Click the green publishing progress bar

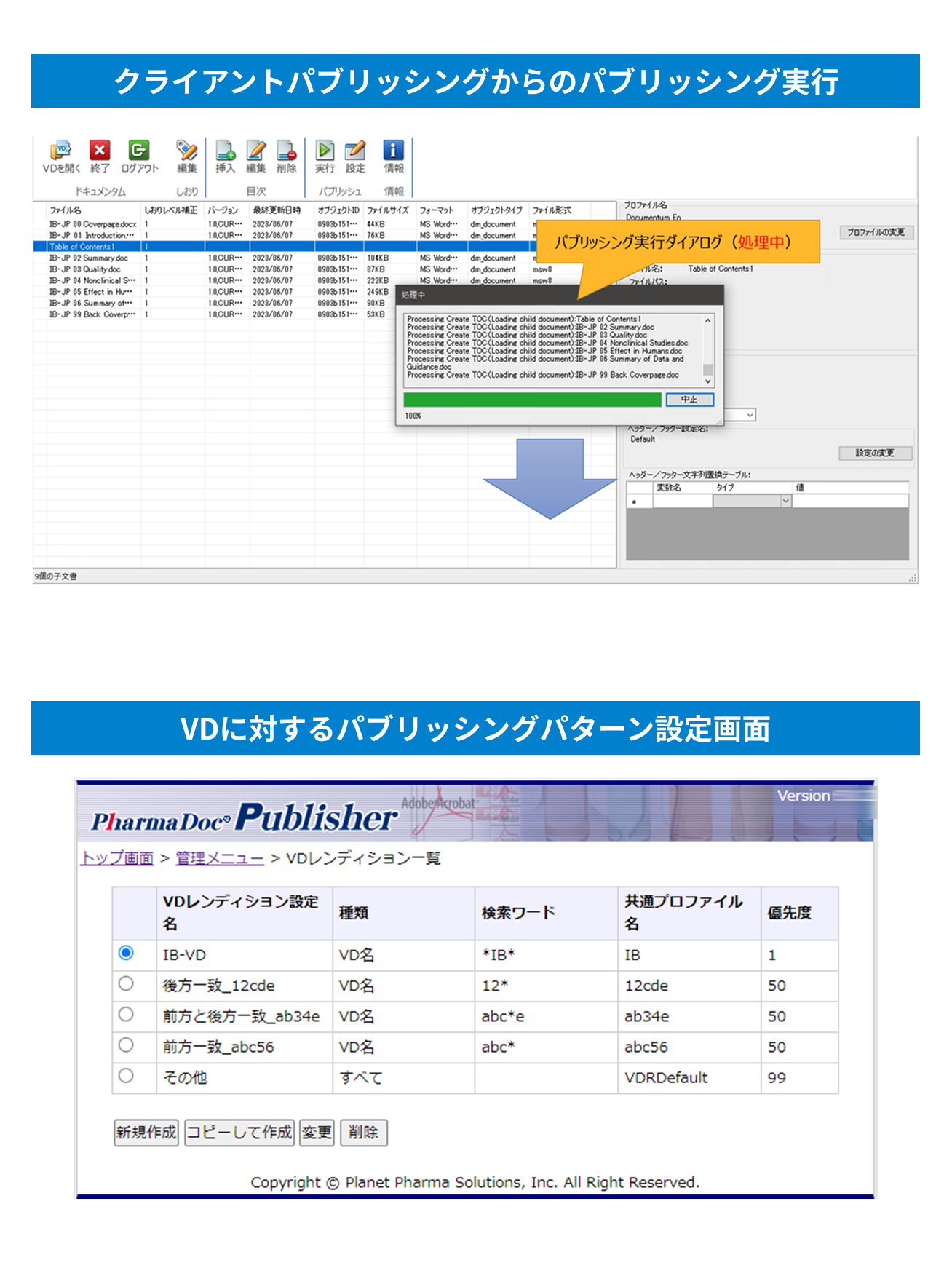tap(532, 400)
